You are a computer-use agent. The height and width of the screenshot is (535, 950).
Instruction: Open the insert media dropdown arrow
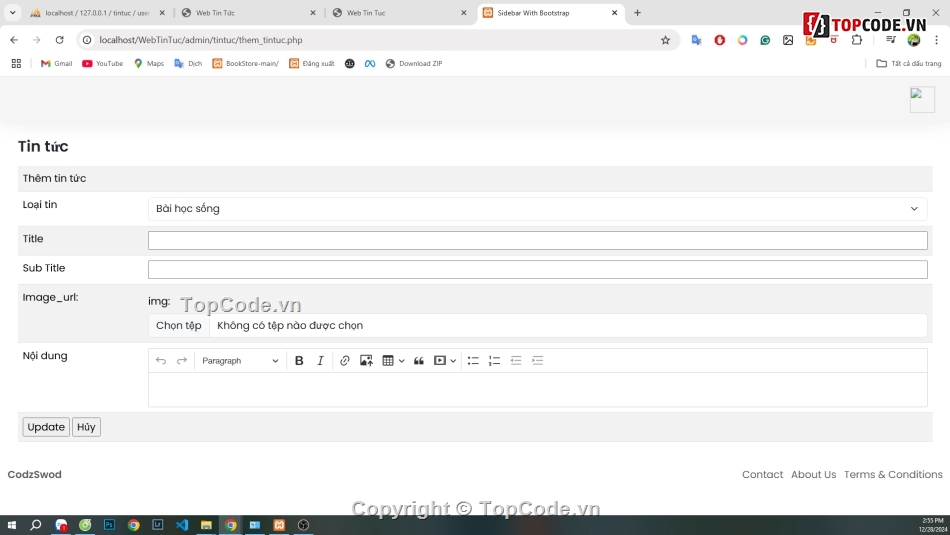pos(453,361)
